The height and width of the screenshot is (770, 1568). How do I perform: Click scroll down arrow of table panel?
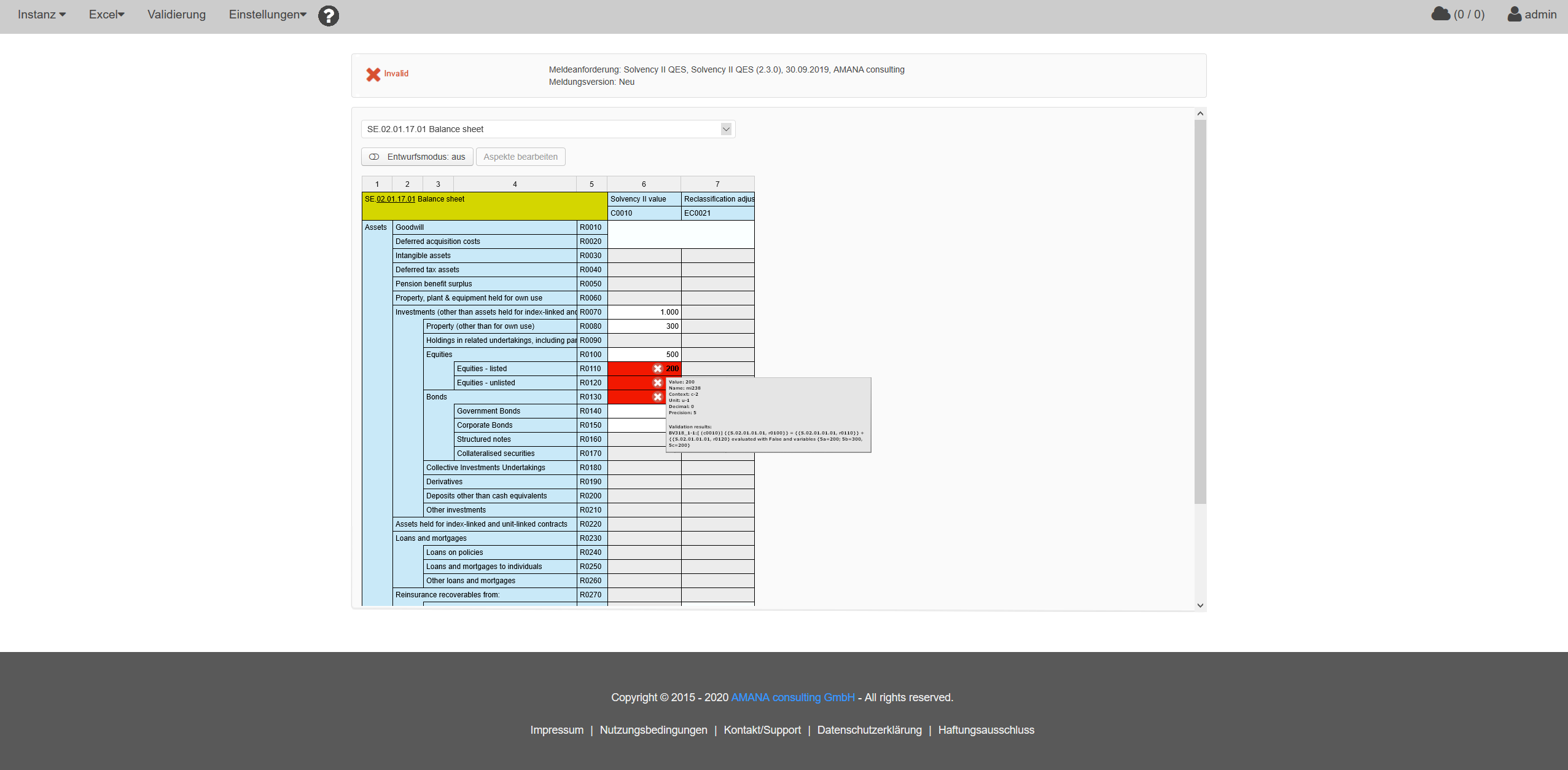coord(1200,605)
